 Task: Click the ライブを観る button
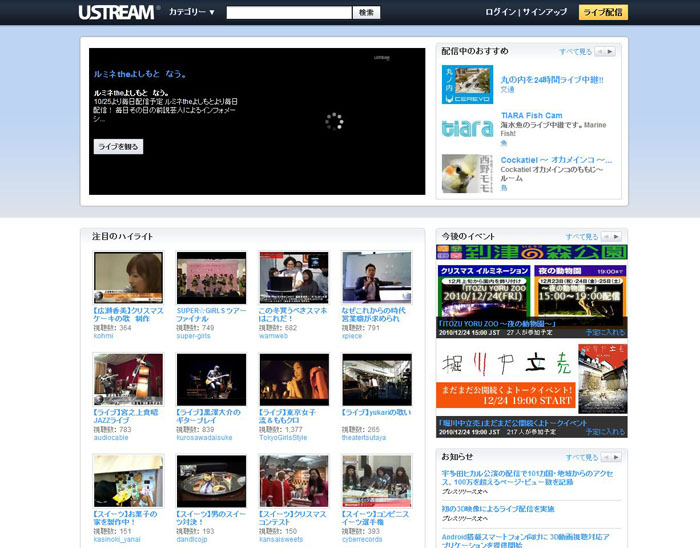118,146
